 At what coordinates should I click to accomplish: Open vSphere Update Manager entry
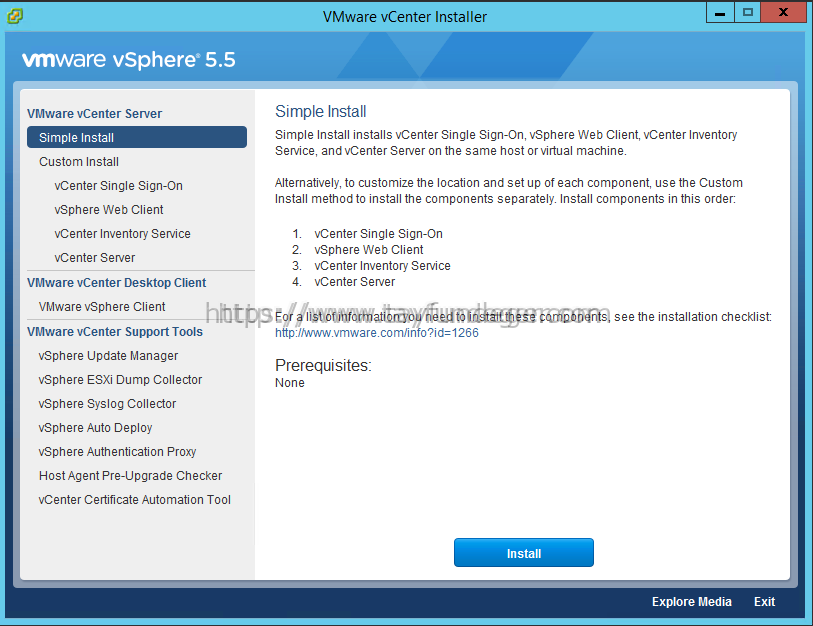pos(108,356)
